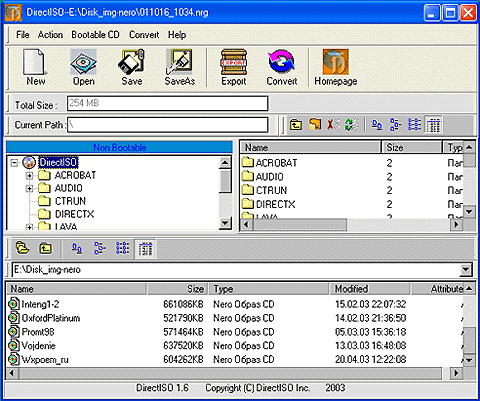Set local browser to small icons view
This screenshot has height=401, width=480.
click(99, 248)
